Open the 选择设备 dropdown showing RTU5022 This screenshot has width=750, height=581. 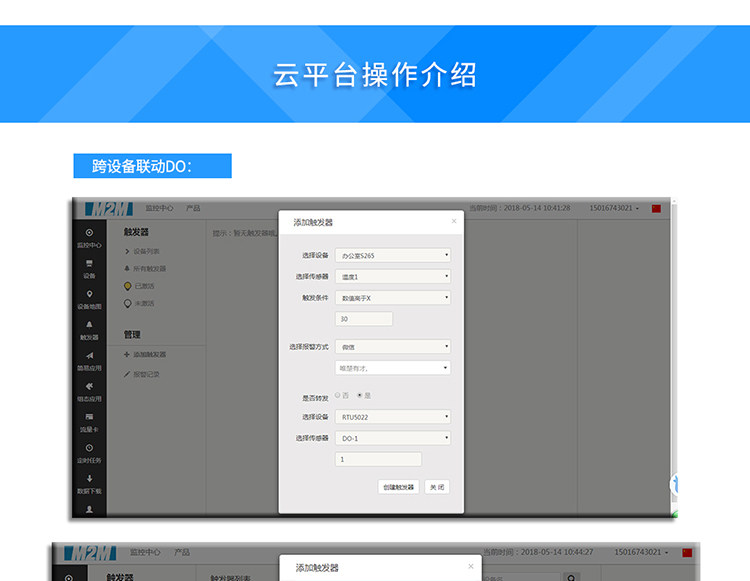click(393, 417)
